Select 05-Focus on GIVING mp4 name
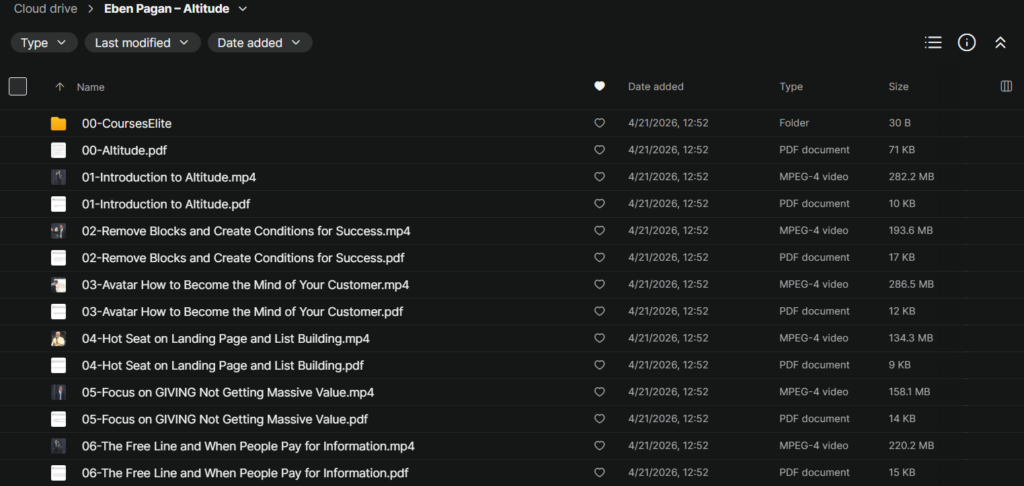The width and height of the screenshot is (1024, 486). (x=228, y=392)
